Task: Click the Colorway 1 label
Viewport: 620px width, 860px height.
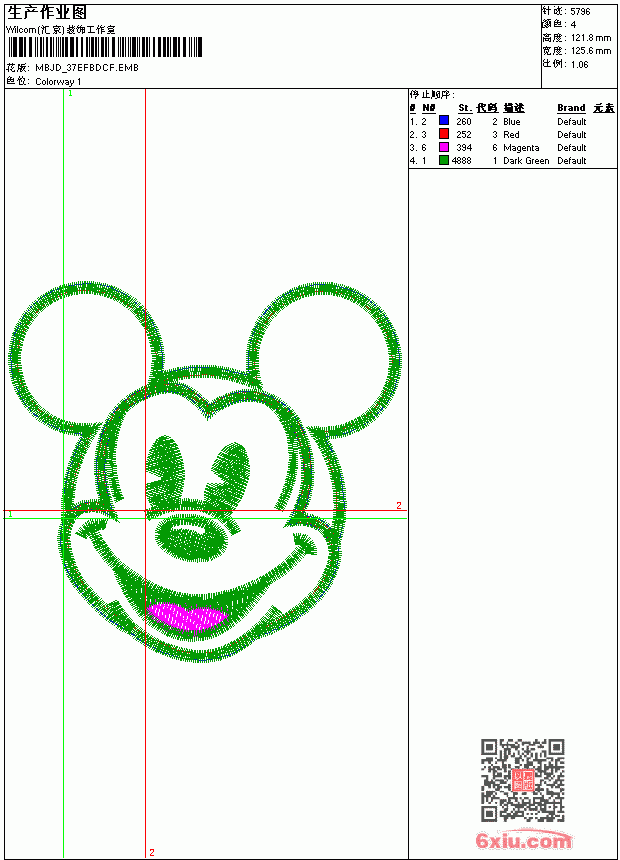Action: 58,82
